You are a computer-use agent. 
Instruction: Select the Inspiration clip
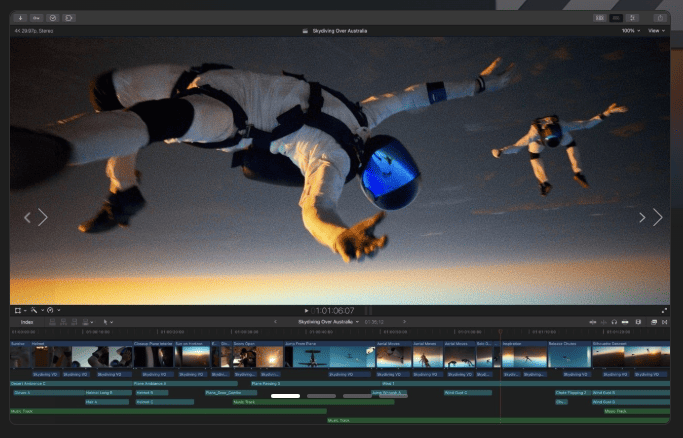pos(524,354)
